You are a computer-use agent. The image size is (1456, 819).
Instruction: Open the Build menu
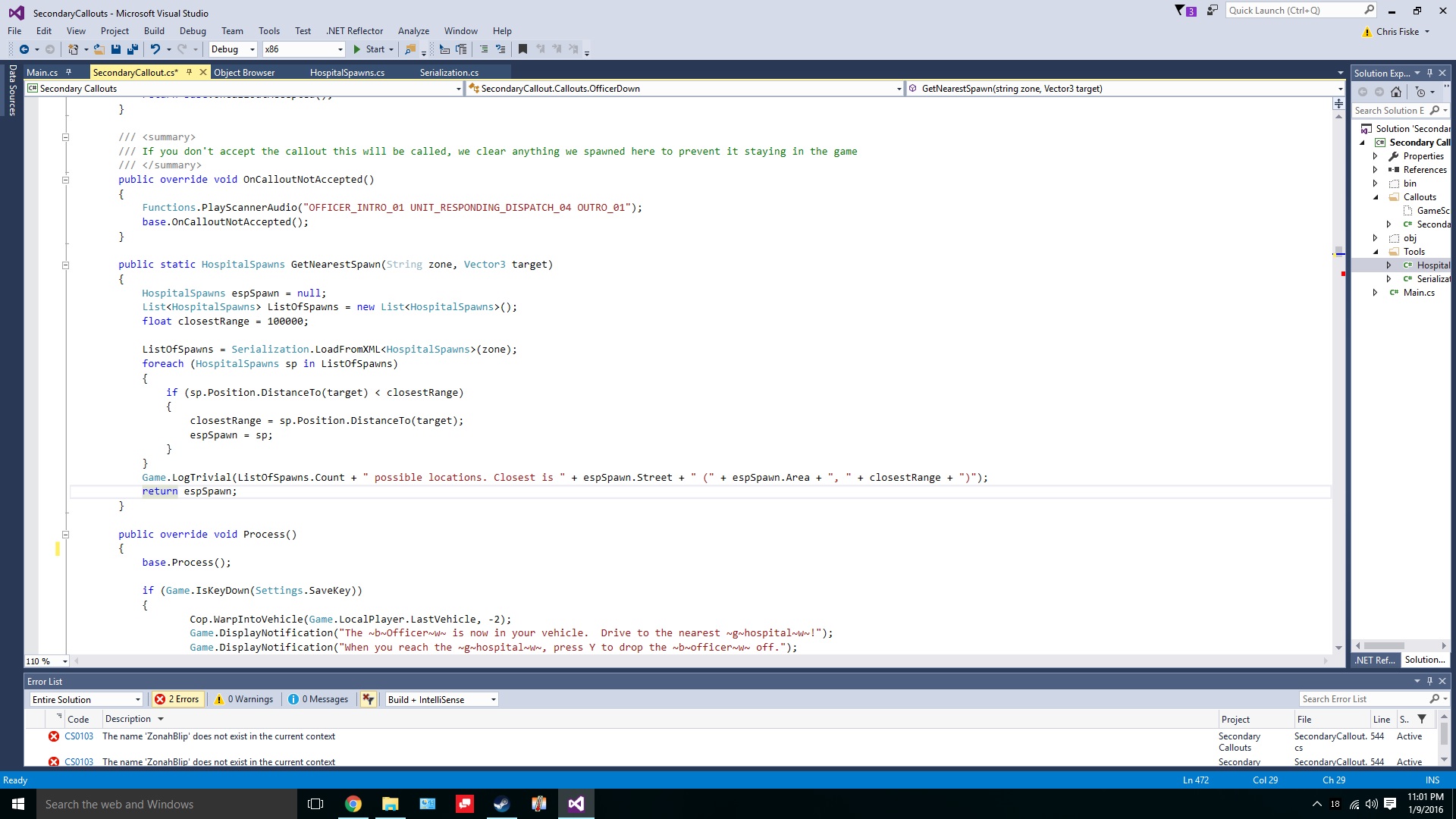coord(154,31)
